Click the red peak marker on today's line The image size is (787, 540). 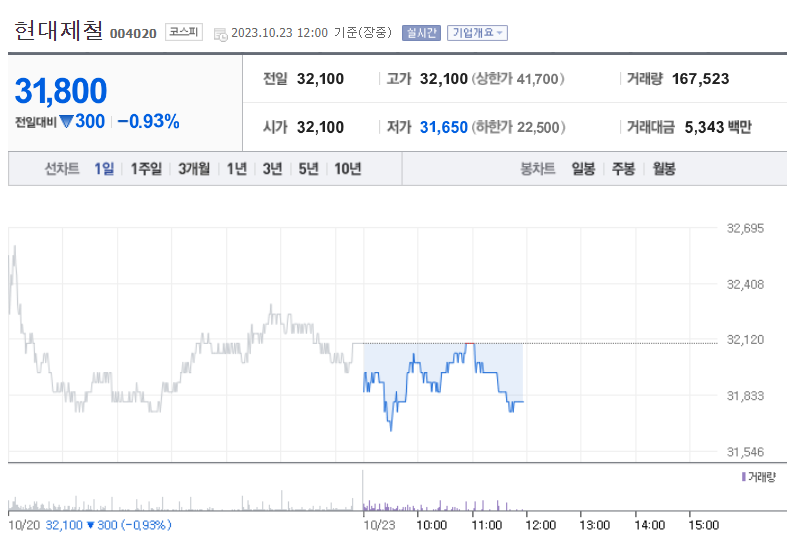(x=470, y=343)
